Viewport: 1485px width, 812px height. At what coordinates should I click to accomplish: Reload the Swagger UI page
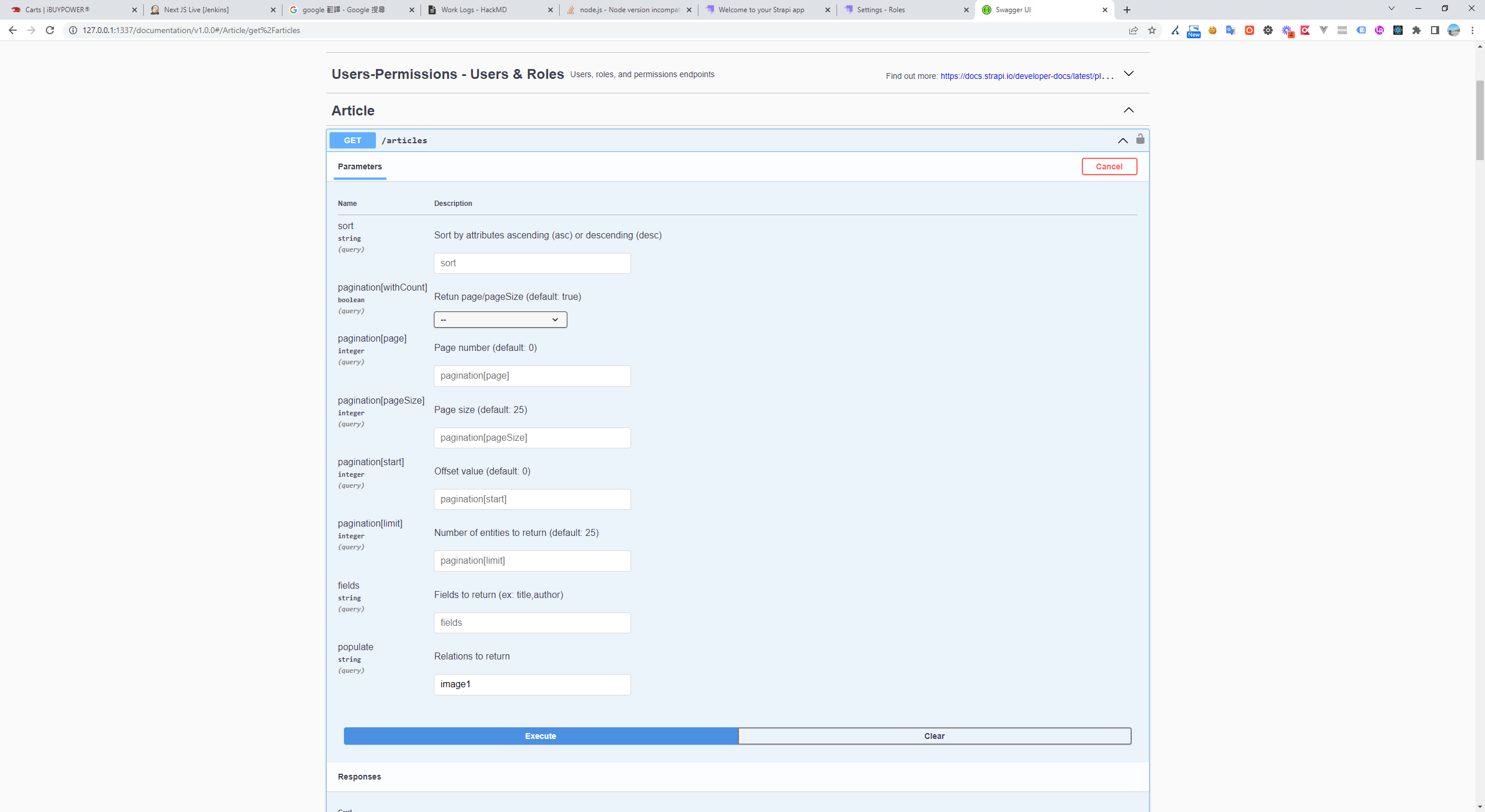tap(50, 30)
